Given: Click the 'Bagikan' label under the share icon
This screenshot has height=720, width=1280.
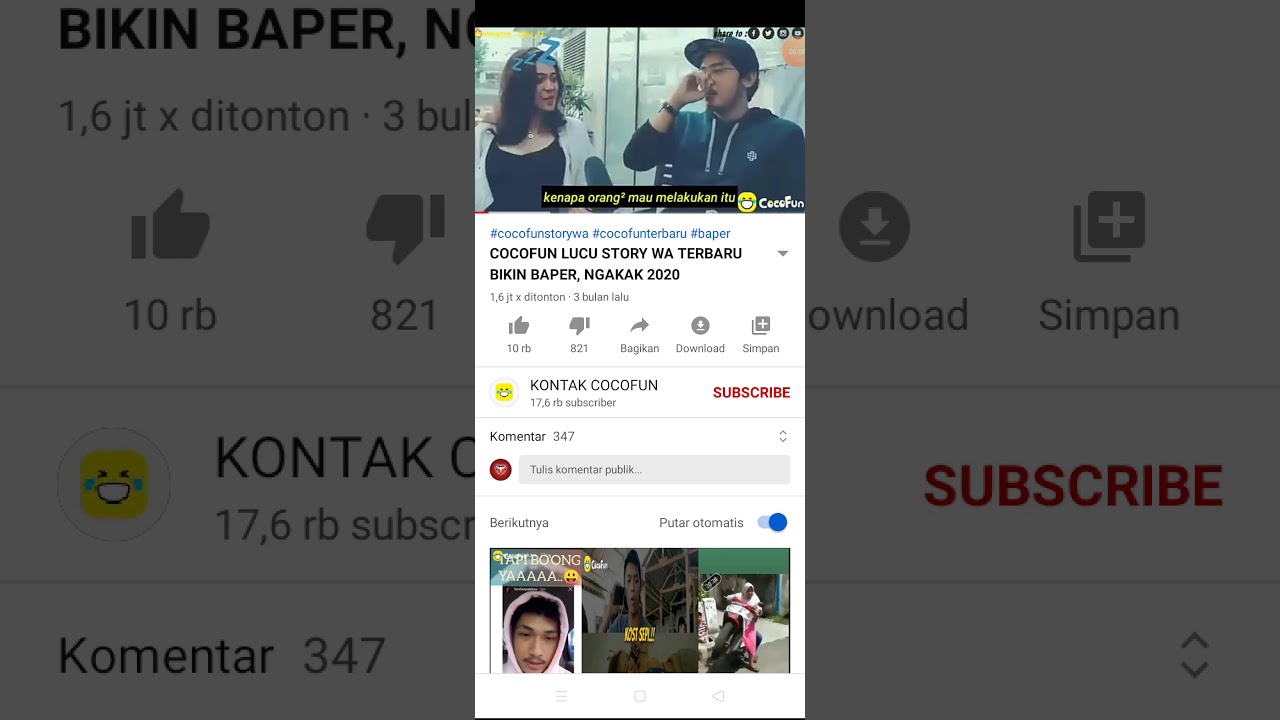Looking at the screenshot, I should (639, 348).
